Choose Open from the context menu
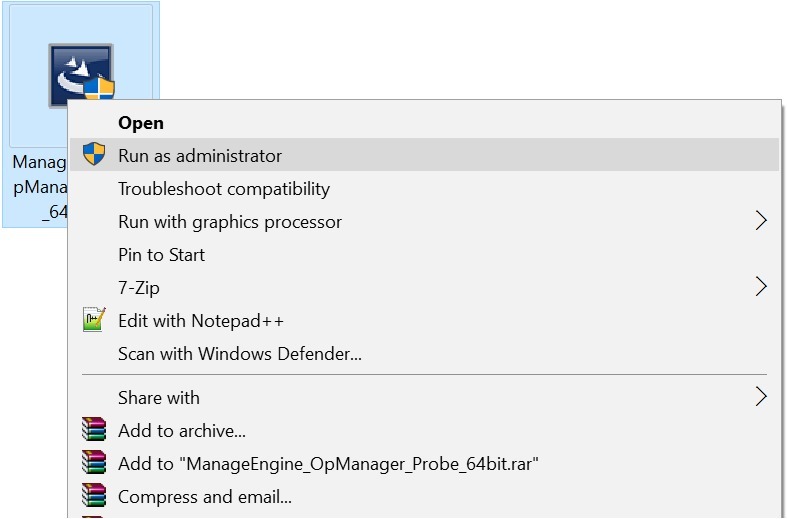The height and width of the screenshot is (519, 787). 141,123
